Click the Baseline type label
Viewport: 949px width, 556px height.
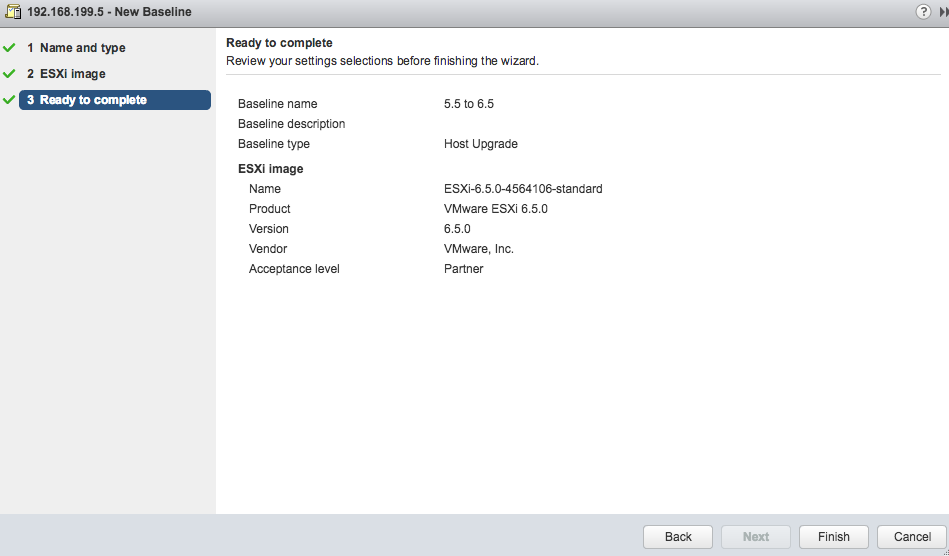click(x=274, y=144)
